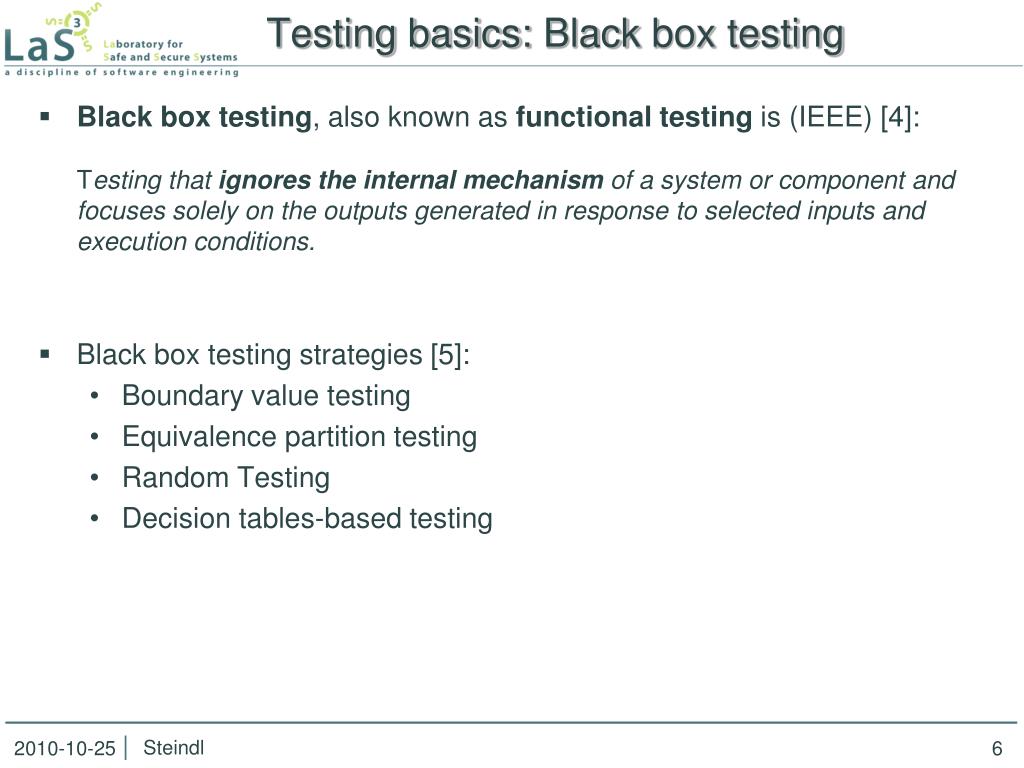
Task: Click the "execution conditions." line of the definition
Action: point(197,242)
